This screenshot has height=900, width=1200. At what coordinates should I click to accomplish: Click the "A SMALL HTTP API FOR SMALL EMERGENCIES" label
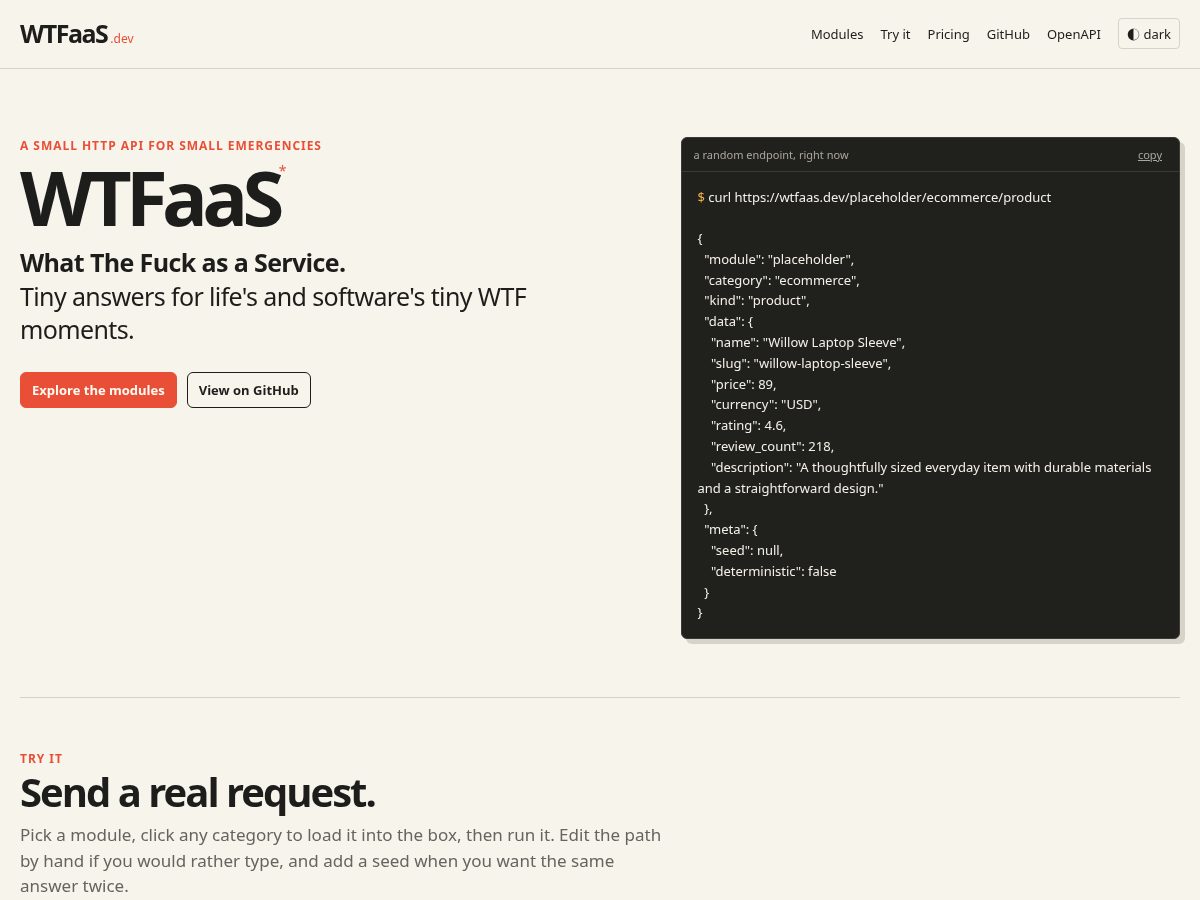[x=171, y=145]
